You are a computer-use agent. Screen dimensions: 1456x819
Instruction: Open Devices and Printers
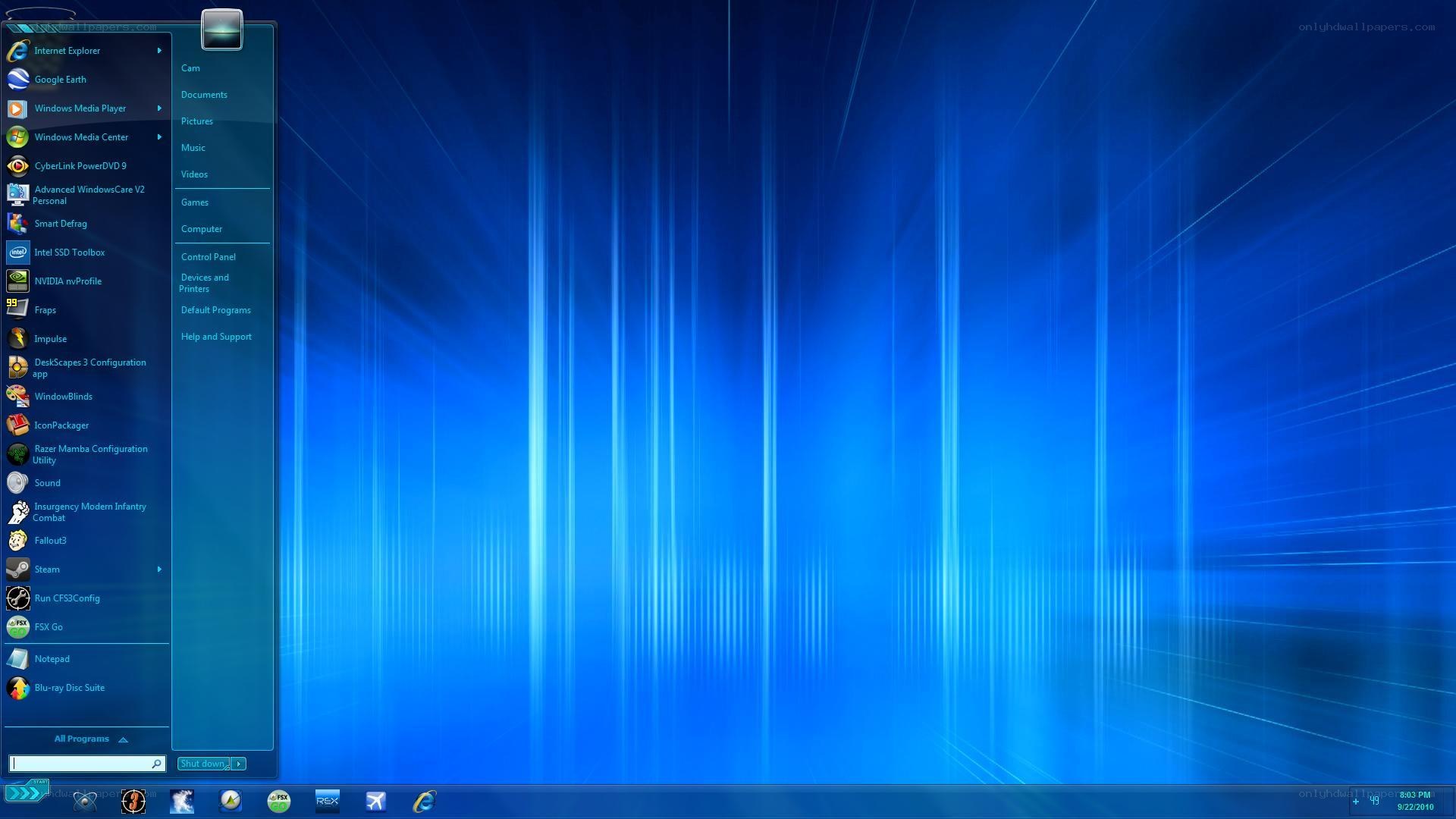click(x=204, y=283)
